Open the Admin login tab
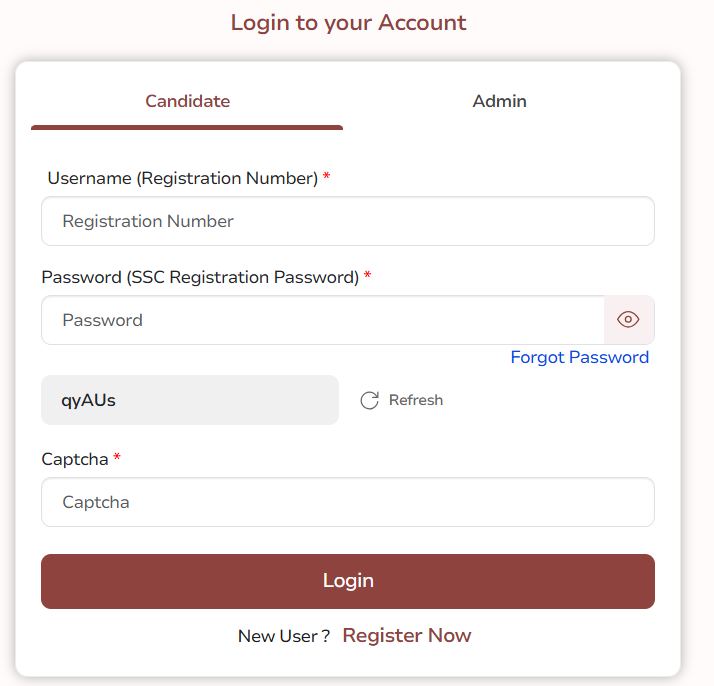The height and width of the screenshot is (686, 714). [499, 101]
